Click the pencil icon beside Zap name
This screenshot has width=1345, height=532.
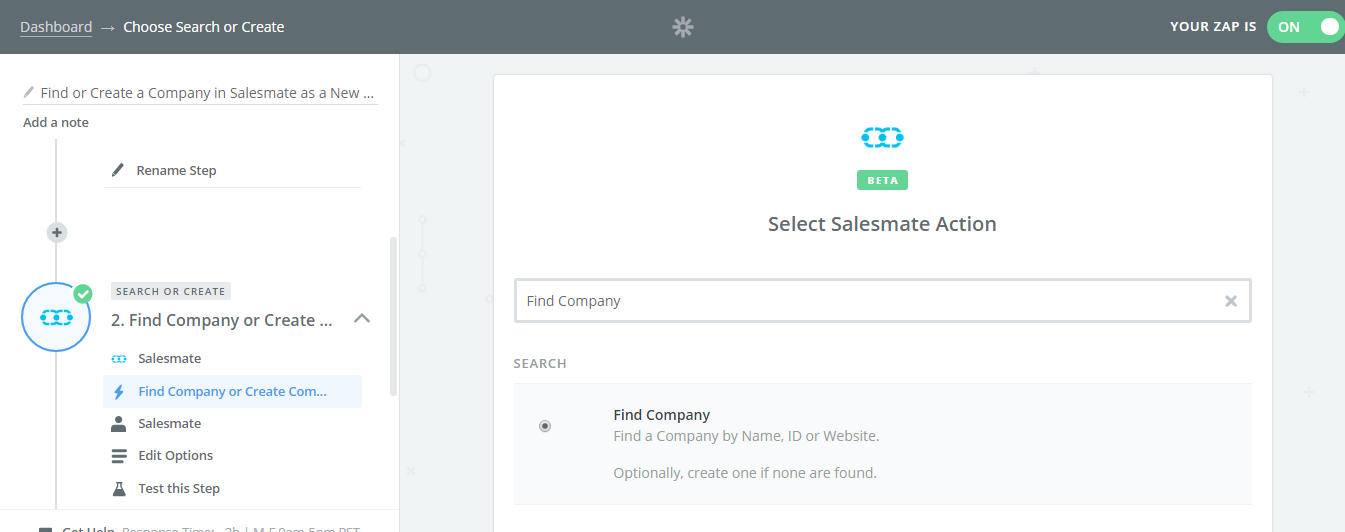(x=29, y=92)
